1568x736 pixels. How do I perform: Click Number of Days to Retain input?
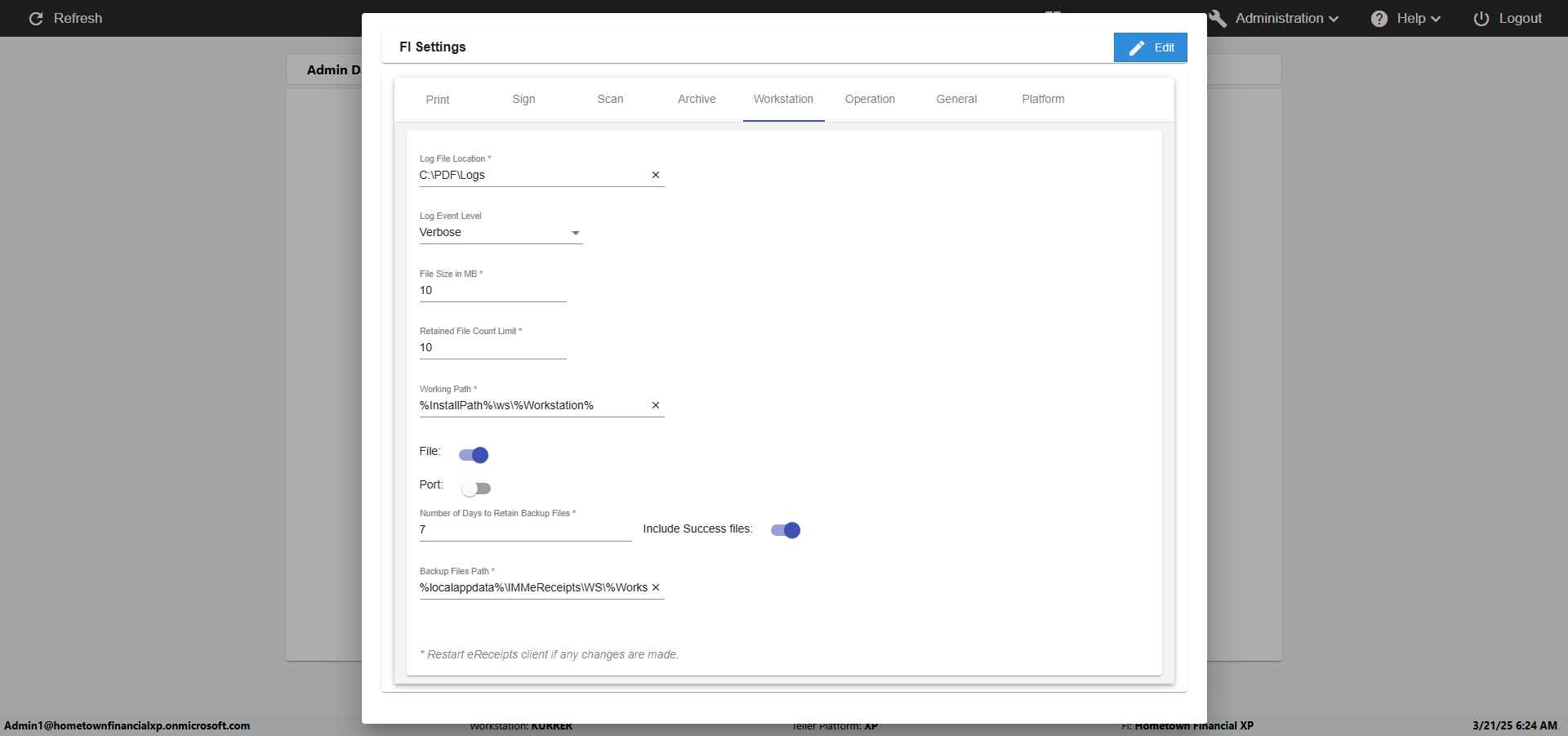coord(526,530)
